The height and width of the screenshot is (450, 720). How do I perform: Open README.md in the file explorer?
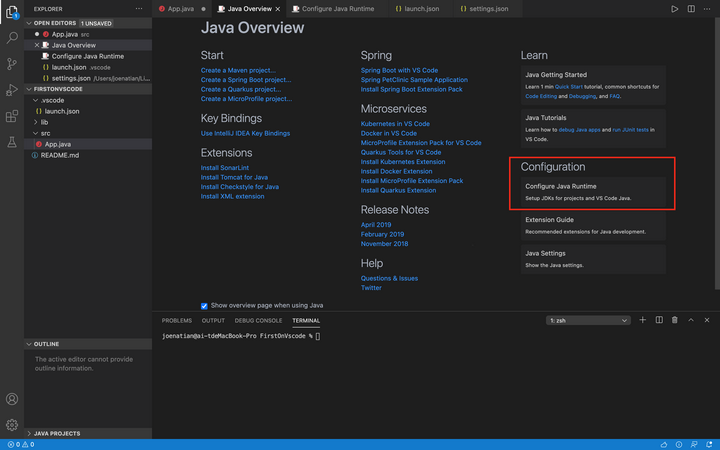tap(59, 155)
